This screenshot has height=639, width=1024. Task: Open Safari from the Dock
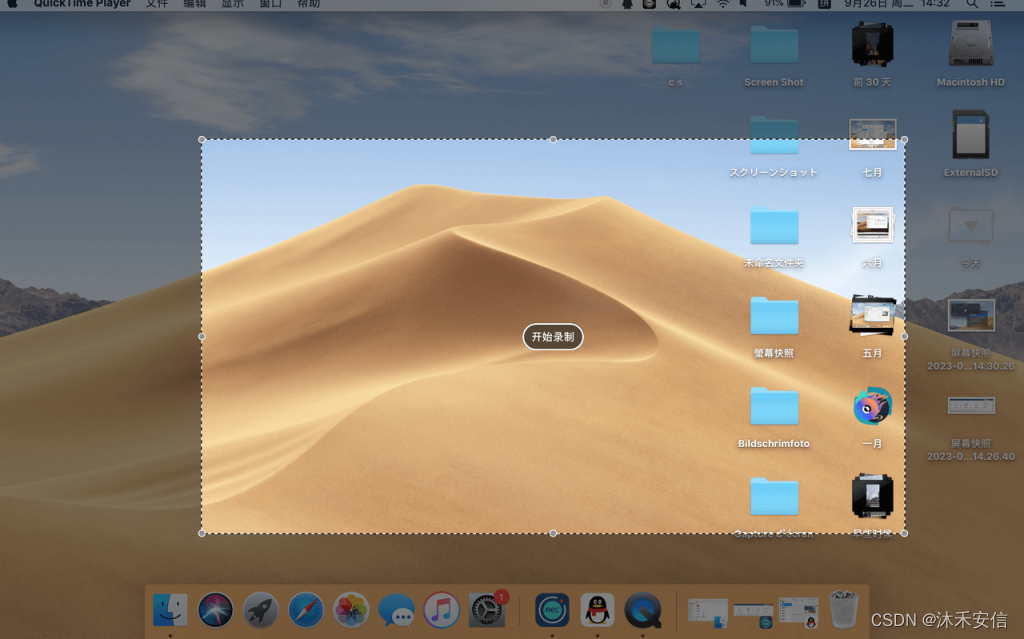306,610
